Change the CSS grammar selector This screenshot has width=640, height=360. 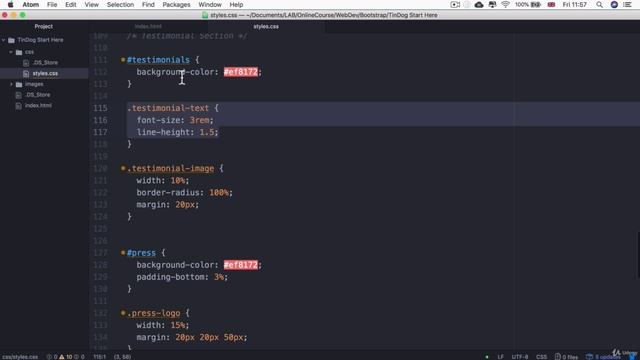[542, 357]
